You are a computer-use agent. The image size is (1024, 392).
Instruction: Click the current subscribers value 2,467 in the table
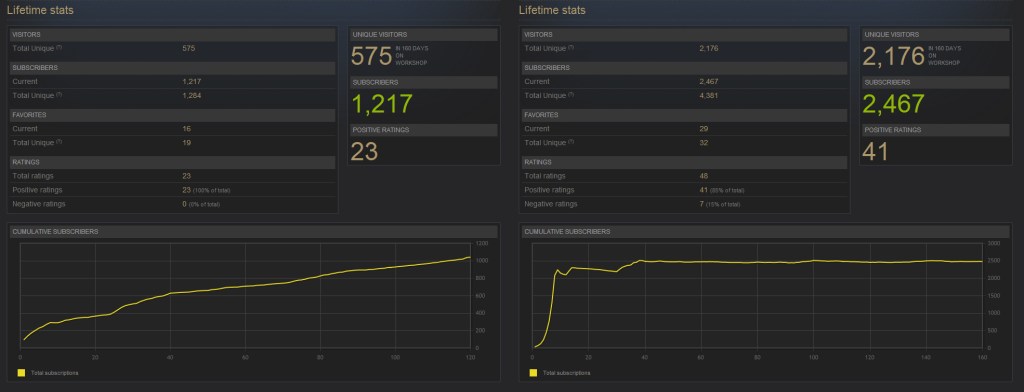point(709,82)
